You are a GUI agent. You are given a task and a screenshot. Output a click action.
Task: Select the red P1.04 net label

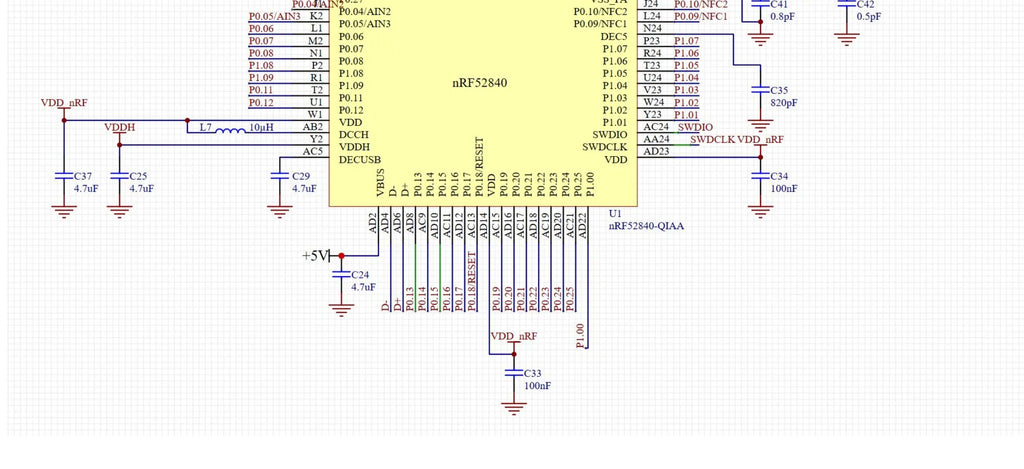686,77
